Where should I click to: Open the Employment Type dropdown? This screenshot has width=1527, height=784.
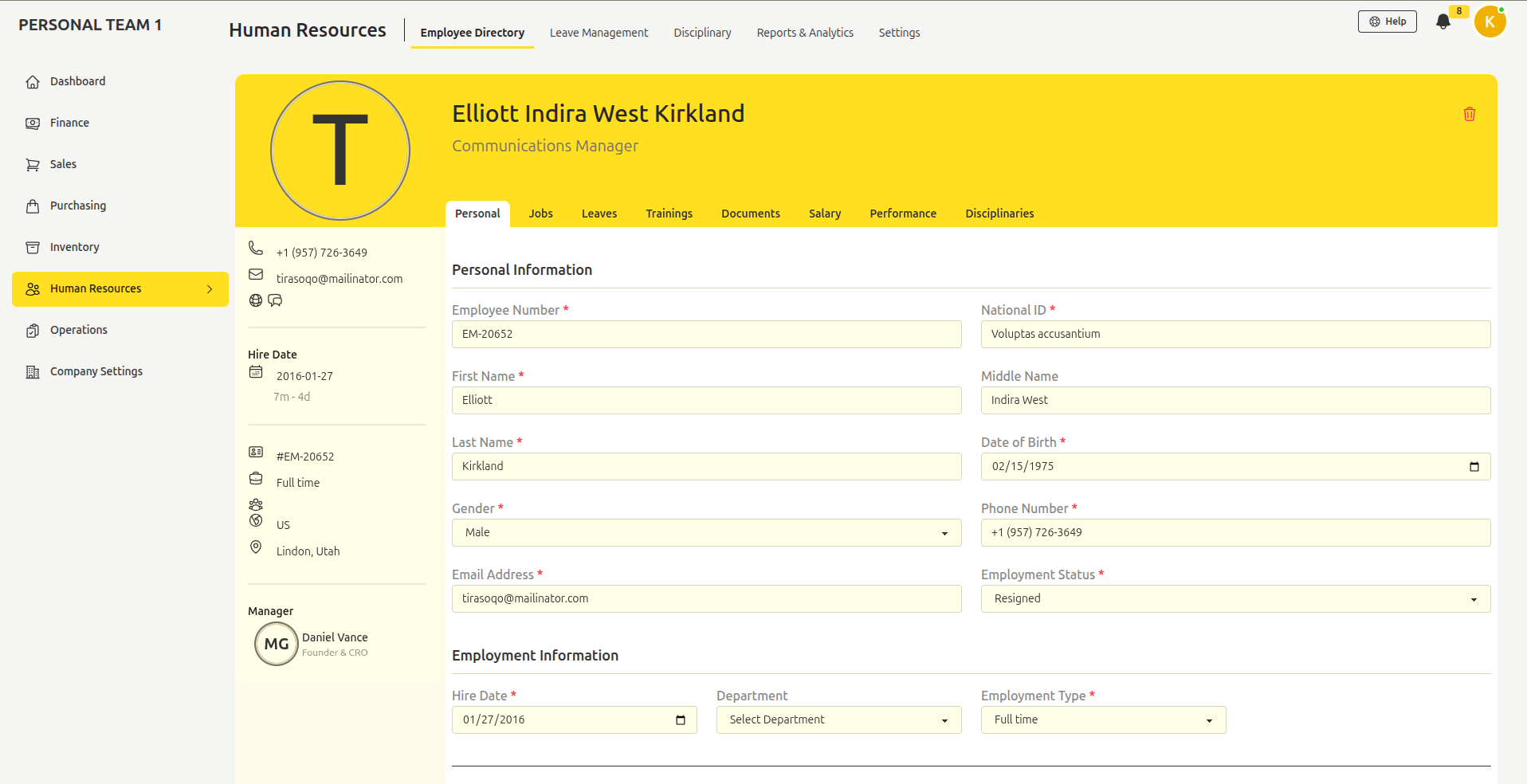pyautogui.click(x=1104, y=720)
